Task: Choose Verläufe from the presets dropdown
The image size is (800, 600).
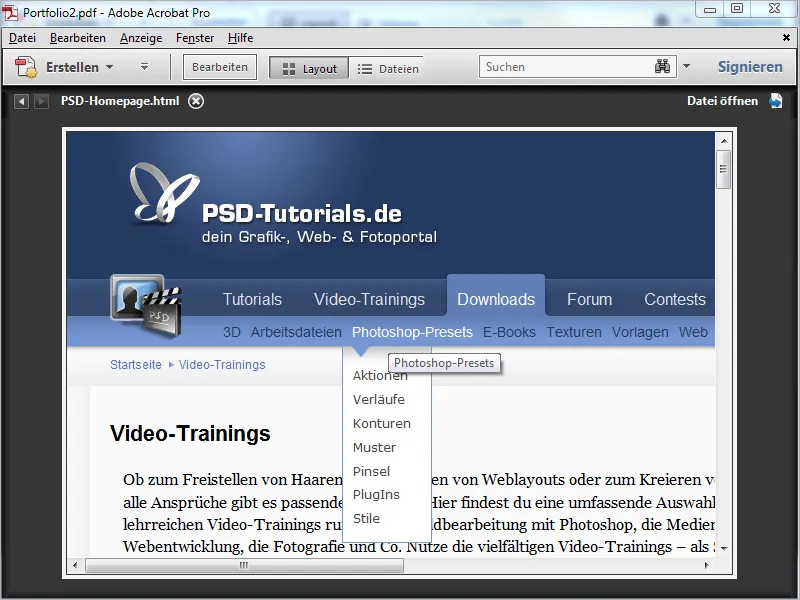Action: pos(379,399)
